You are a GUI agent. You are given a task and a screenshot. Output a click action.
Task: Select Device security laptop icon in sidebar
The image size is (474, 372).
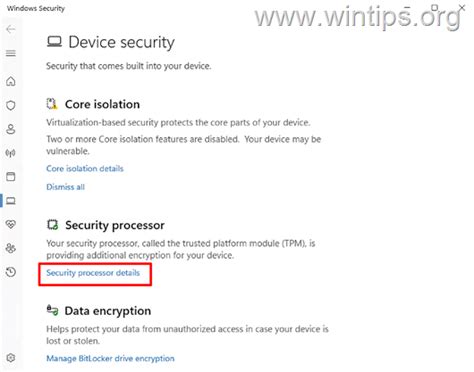tap(11, 201)
